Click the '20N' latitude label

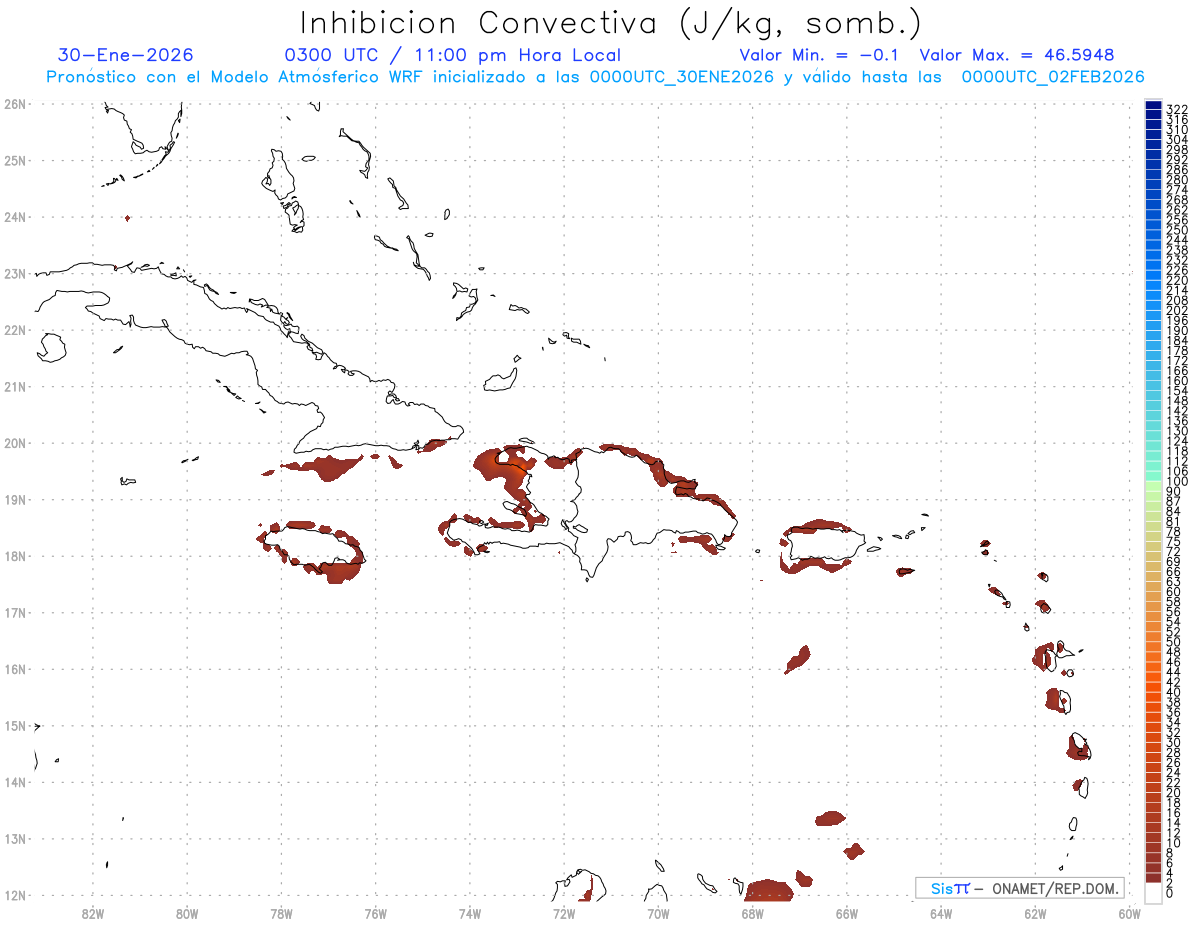point(14,443)
